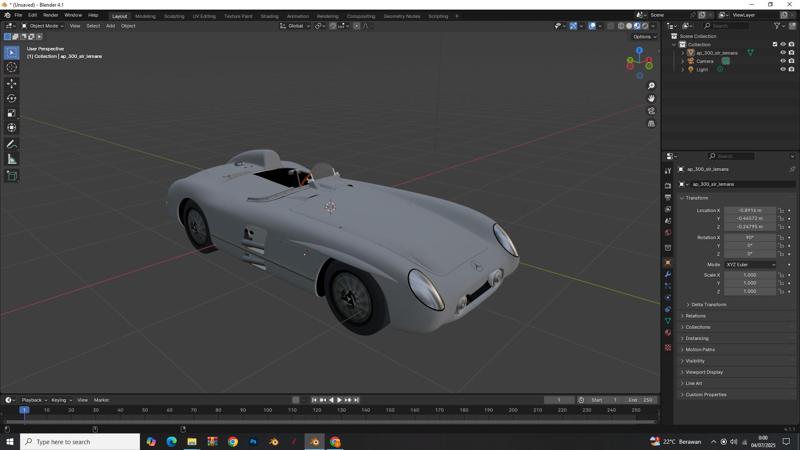The image size is (800, 450).
Task: Select the Select Box tool
Action: tap(12, 53)
